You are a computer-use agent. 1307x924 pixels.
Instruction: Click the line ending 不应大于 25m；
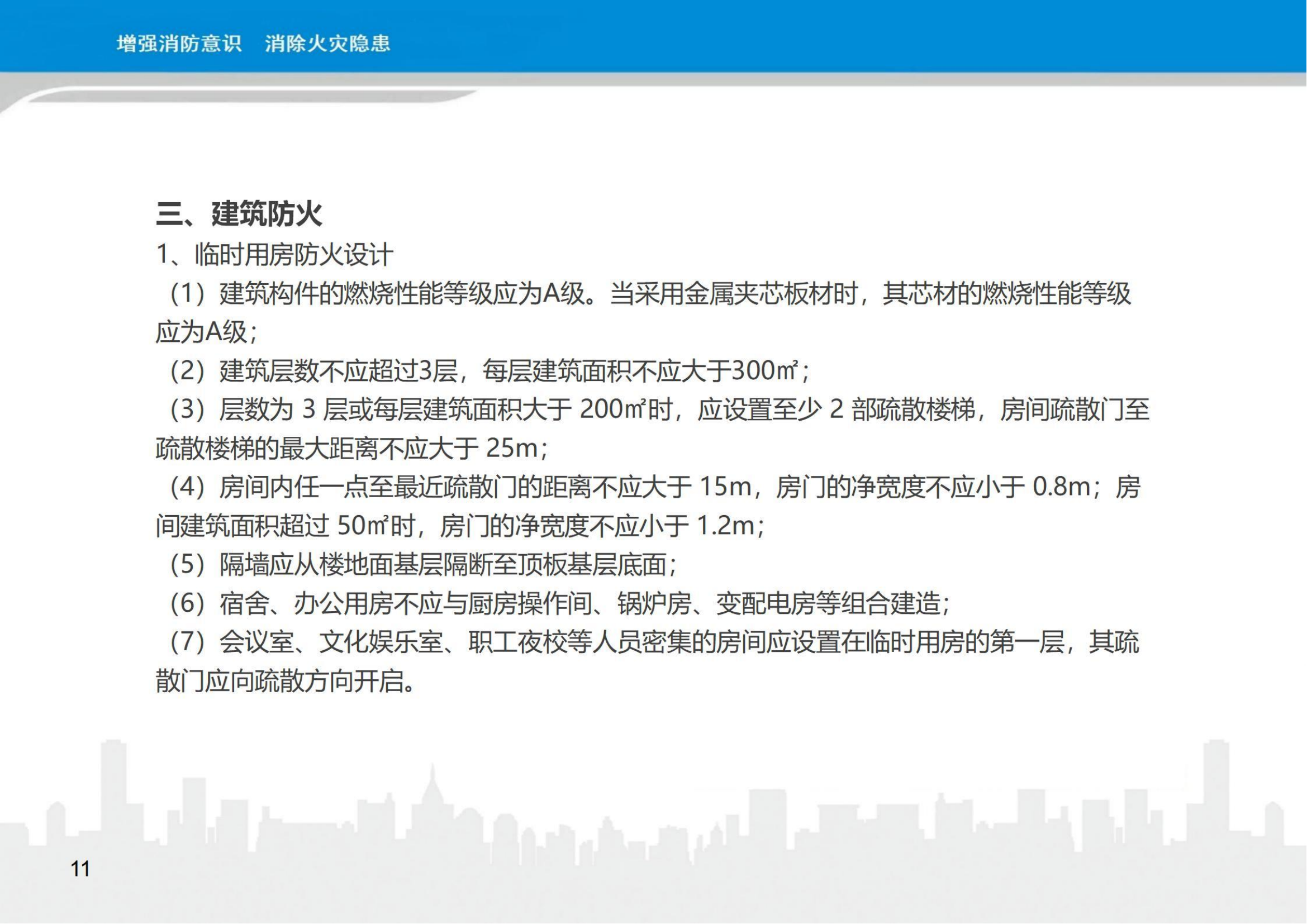coord(353,449)
